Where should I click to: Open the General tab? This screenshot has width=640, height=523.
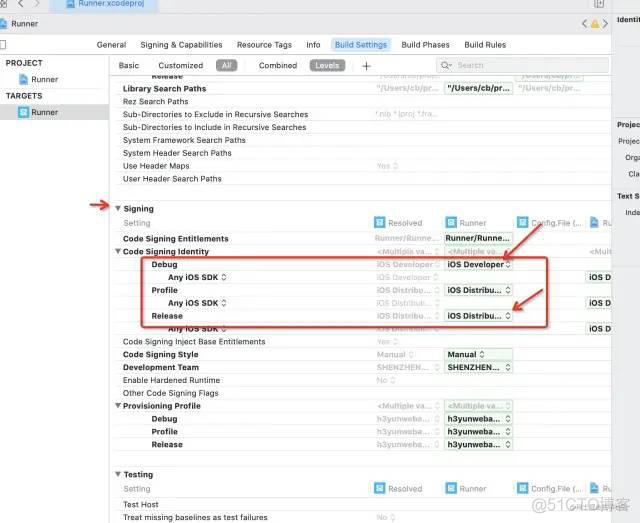[111, 45]
